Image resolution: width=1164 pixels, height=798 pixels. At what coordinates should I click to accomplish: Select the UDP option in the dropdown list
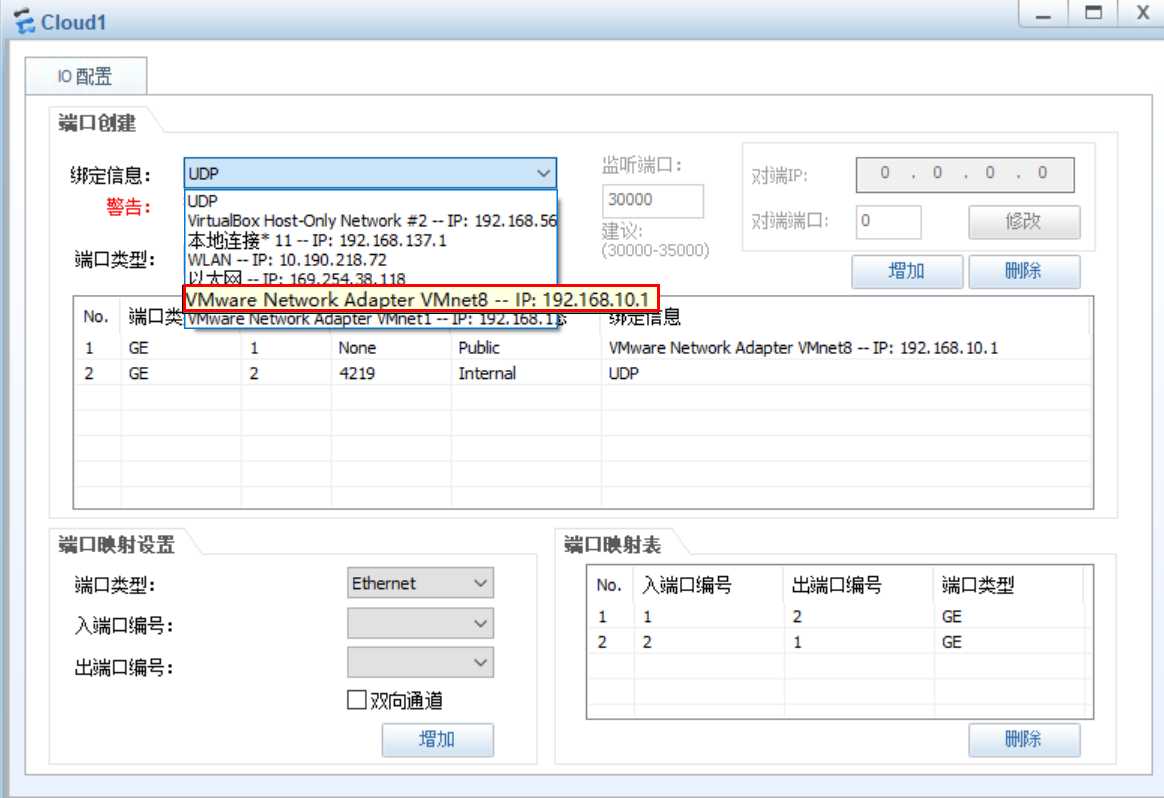coord(370,201)
